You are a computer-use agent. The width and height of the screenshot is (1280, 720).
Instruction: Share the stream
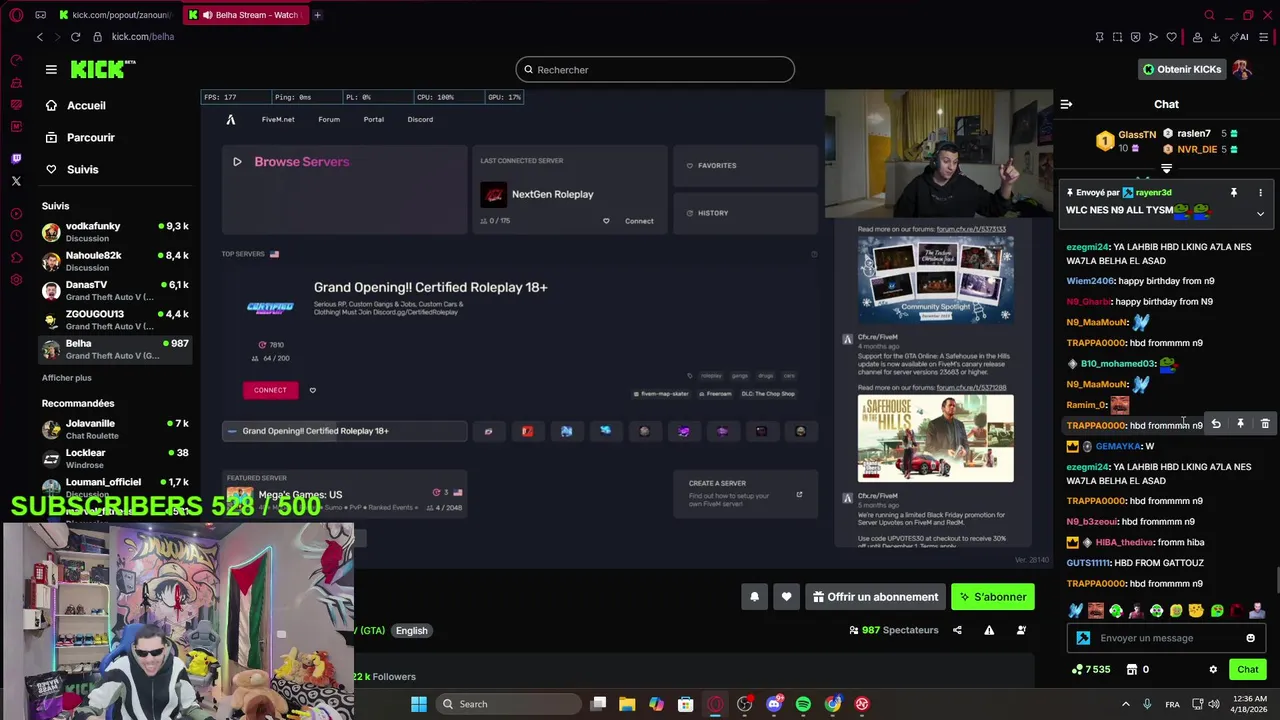point(957,630)
